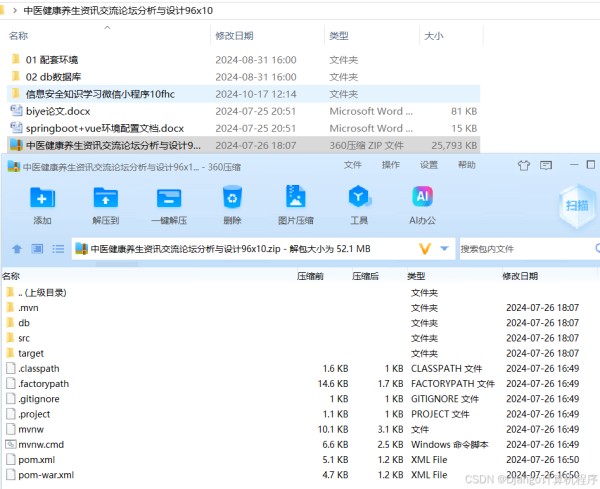Select the .classpath file row
Screen dimensions: 600x489
coord(300,368)
